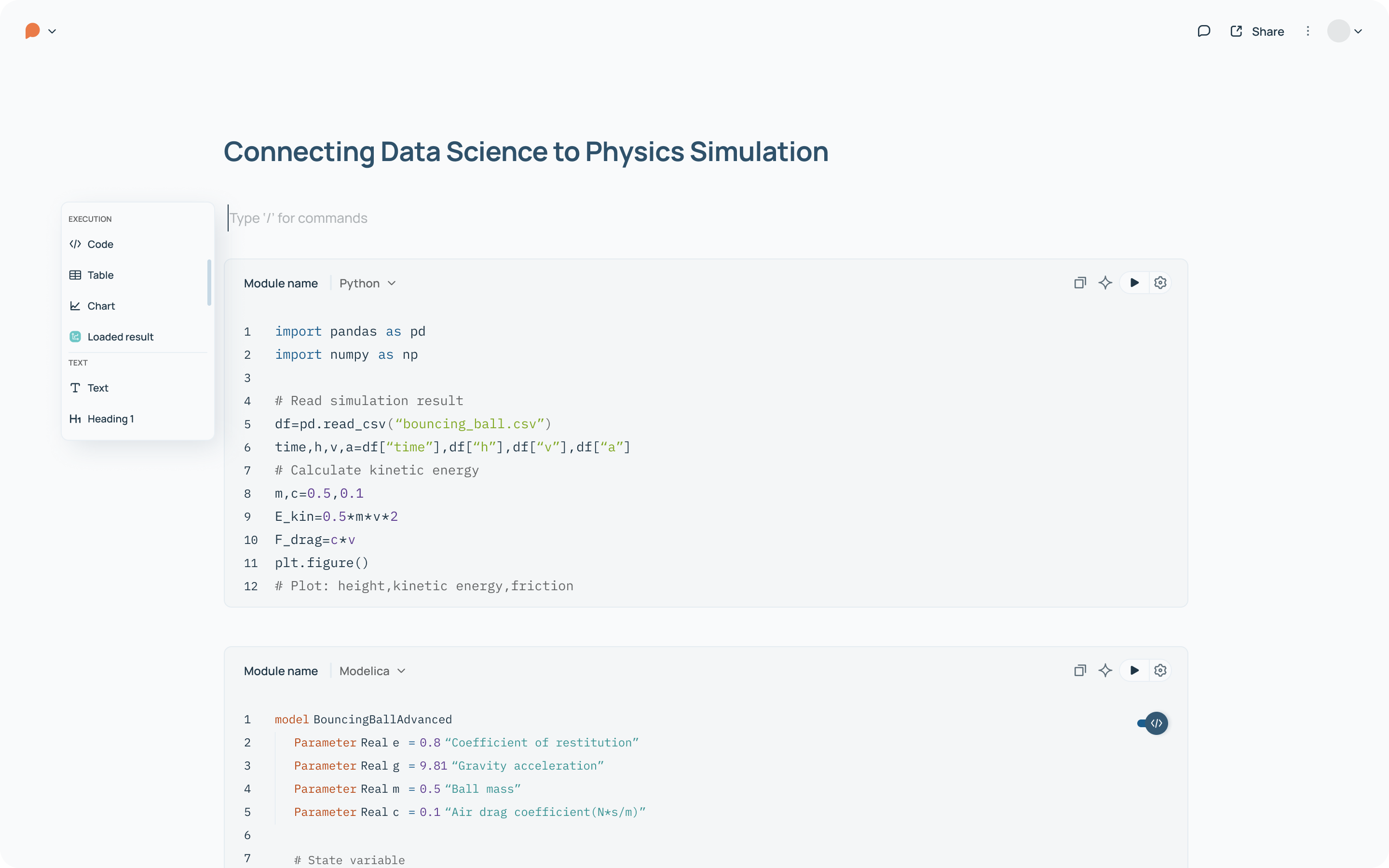Choose Loaded result in the menu

click(x=120, y=337)
